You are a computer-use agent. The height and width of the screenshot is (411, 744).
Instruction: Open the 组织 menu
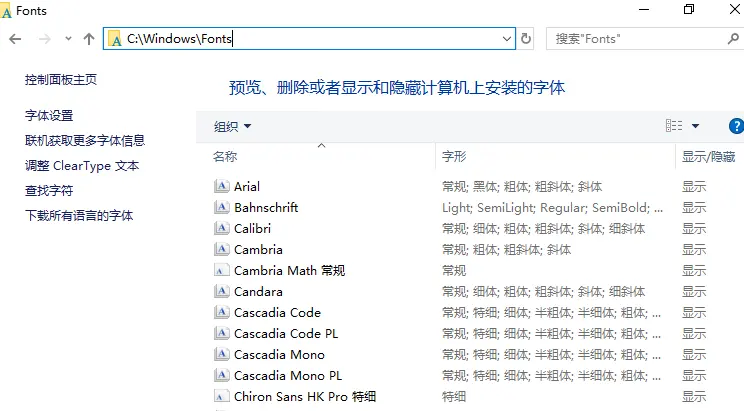click(x=232, y=127)
